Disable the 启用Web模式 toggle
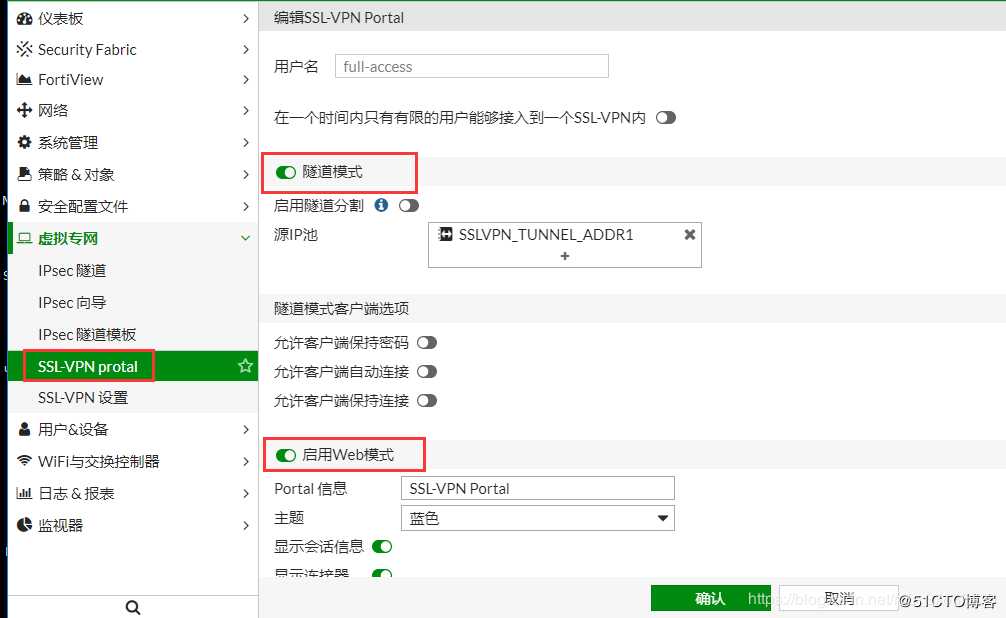Image resolution: width=1006 pixels, height=618 pixels. tap(286, 455)
